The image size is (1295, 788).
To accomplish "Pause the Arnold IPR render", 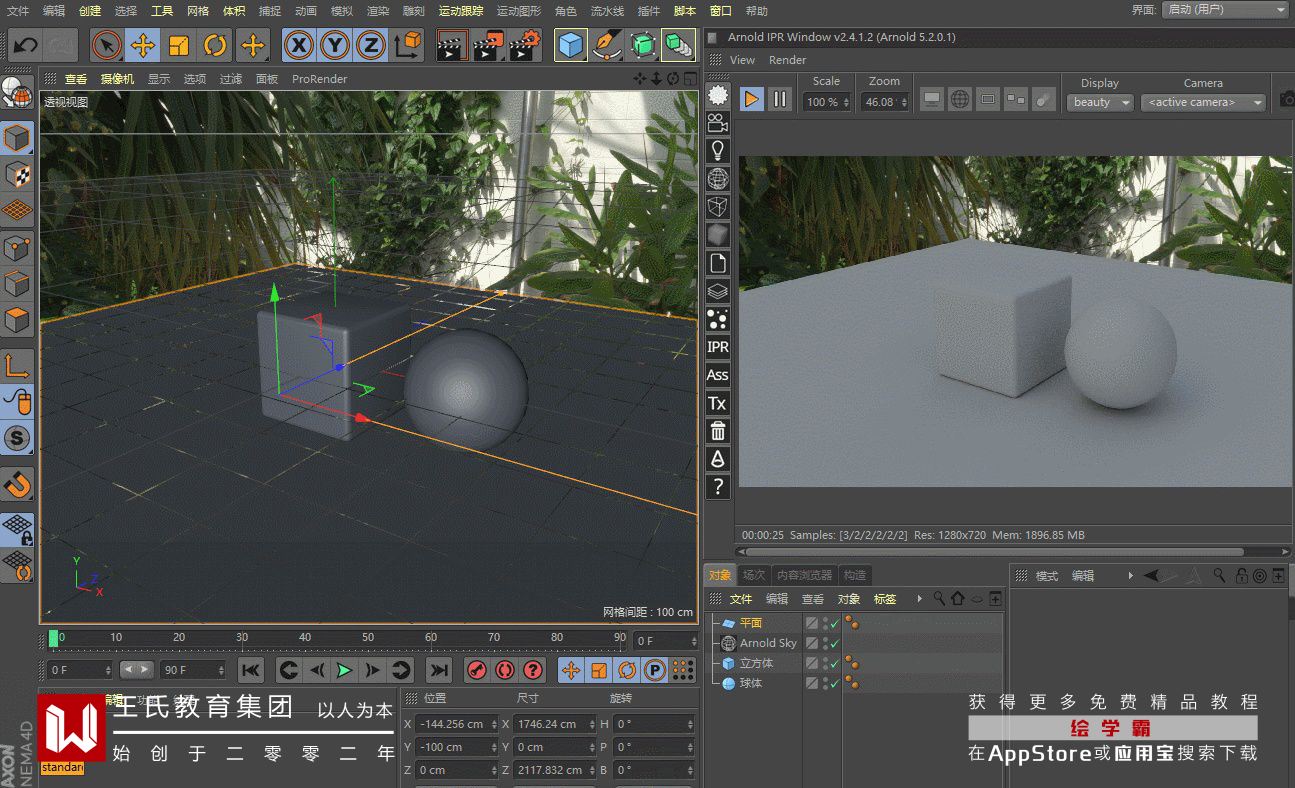I will tap(780, 99).
